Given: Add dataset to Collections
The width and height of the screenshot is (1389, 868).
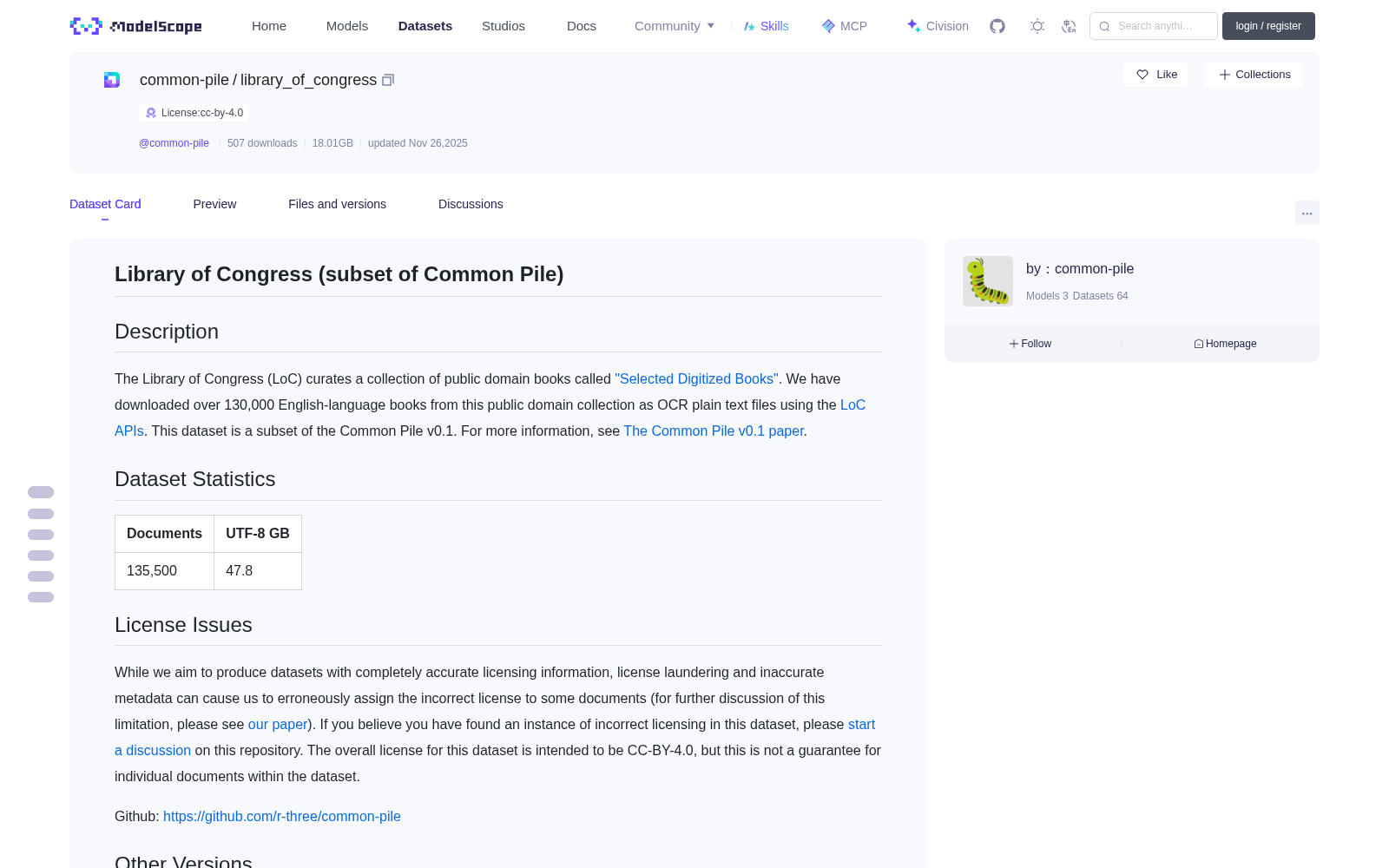Looking at the screenshot, I should [x=1254, y=75].
